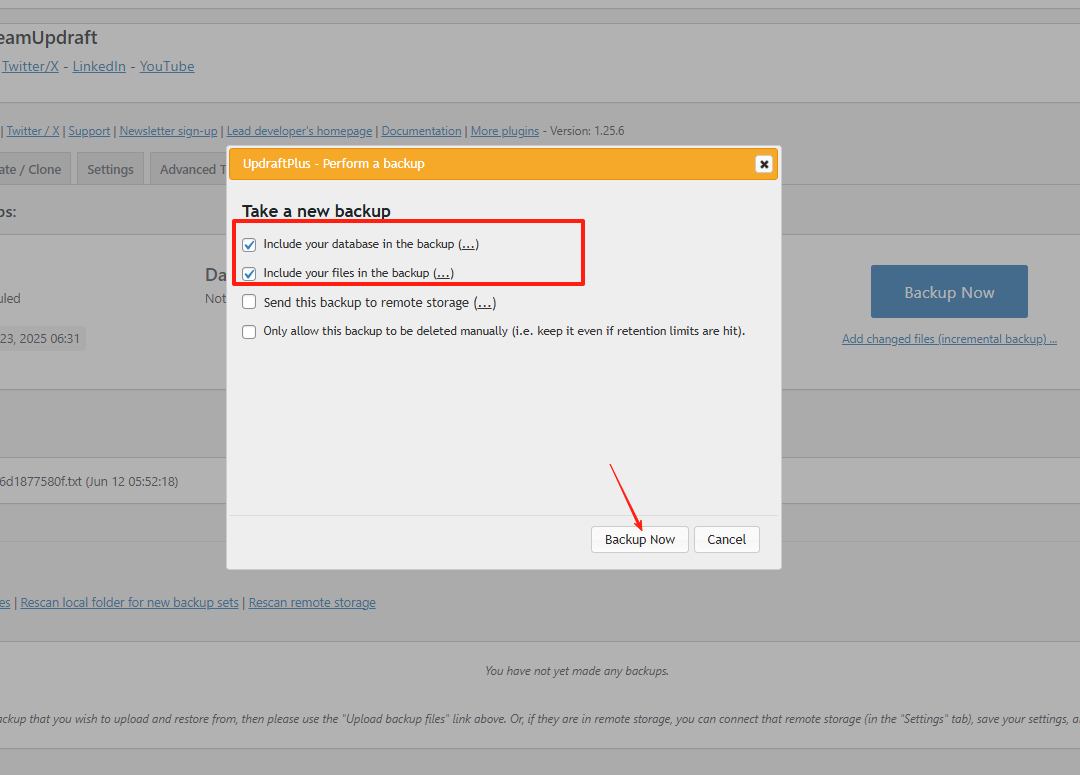Expand database backup options ellipsis

coord(468,245)
